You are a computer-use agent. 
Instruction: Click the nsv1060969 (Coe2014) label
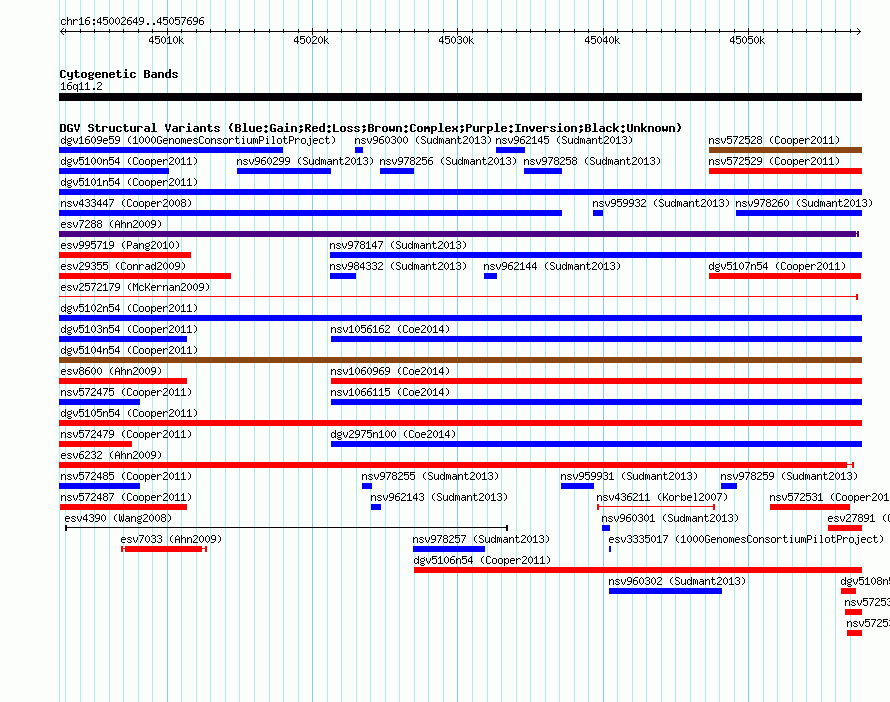tap(390, 371)
